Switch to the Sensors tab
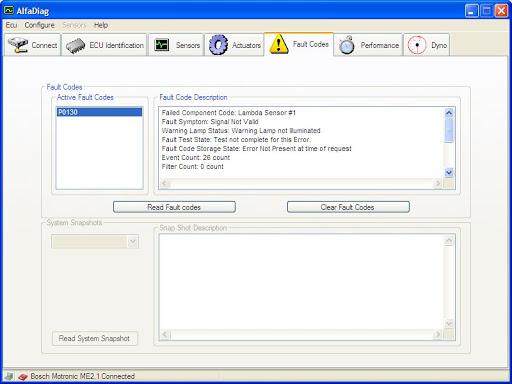Image resolution: width=512 pixels, height=384 pixels. coord(176,45)
